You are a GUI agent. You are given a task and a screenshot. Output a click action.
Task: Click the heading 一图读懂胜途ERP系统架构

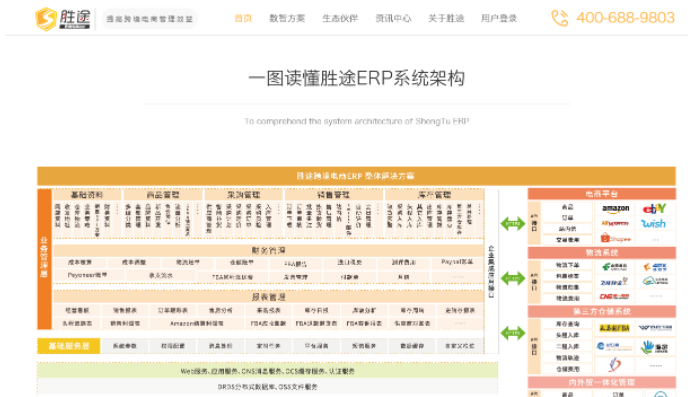356,79
